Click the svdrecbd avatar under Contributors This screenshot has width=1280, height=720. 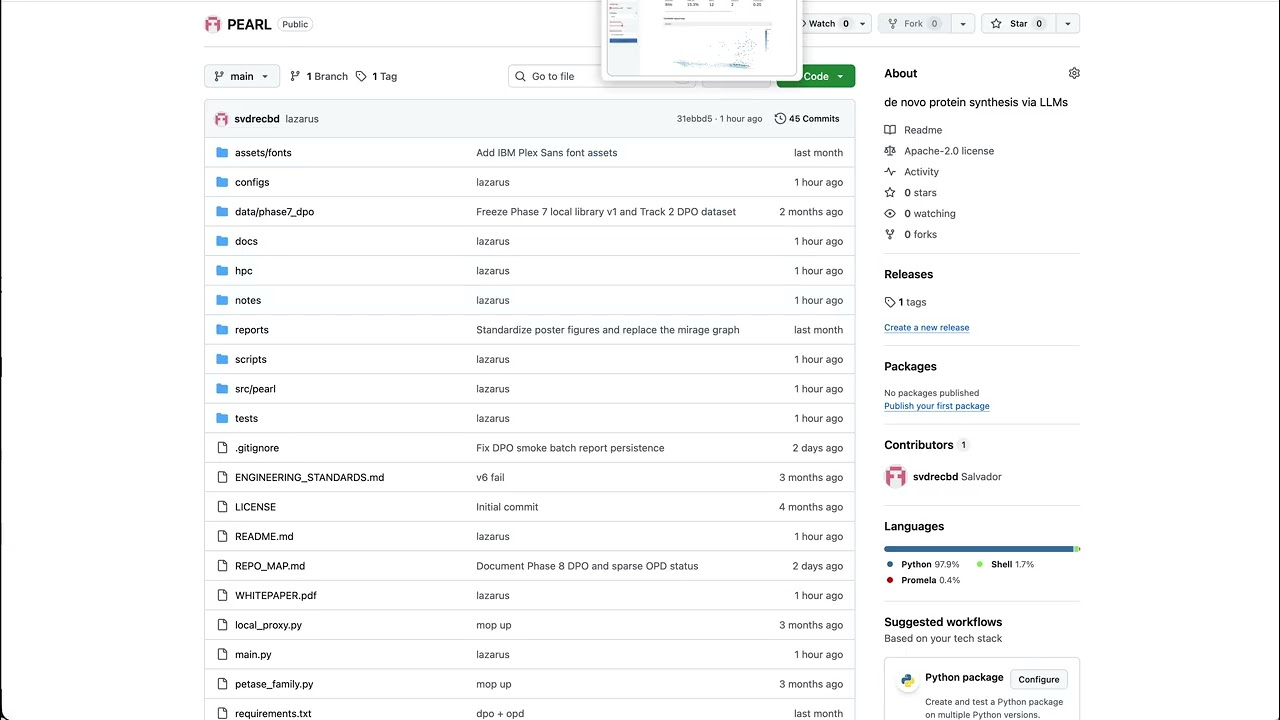pos(895,477)
